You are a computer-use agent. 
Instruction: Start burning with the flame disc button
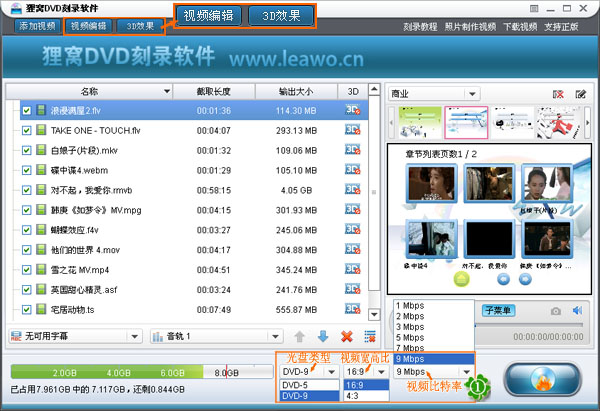[x=543, y=380]
